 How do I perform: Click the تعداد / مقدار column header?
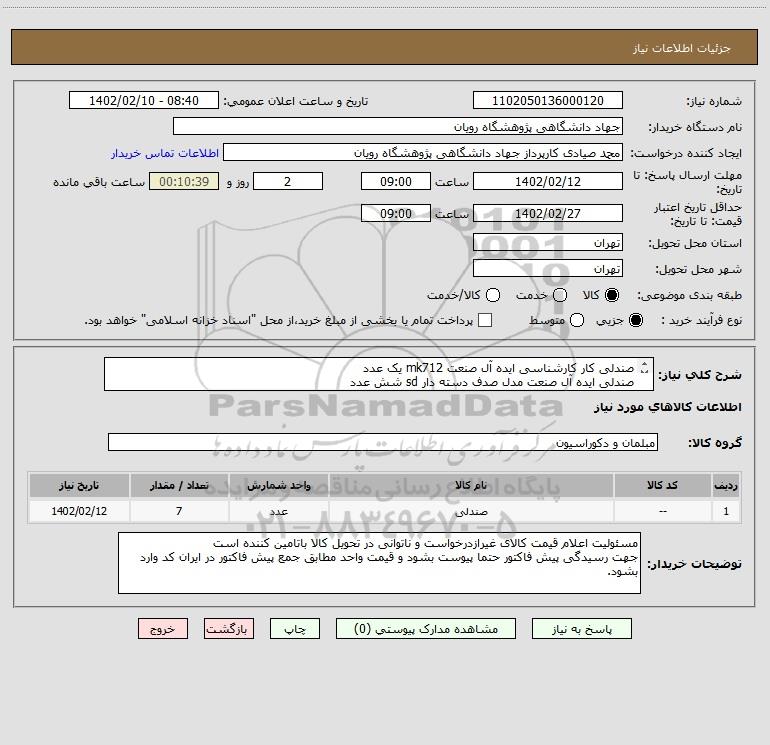coord(179,485)
